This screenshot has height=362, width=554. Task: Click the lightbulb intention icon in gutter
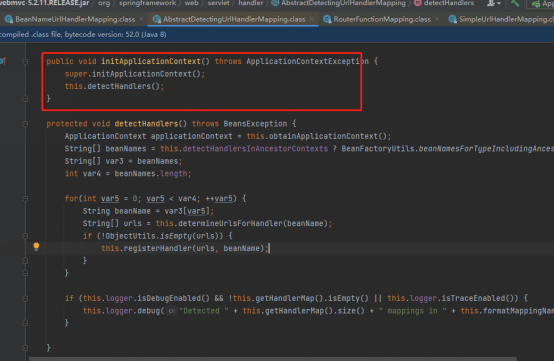(36, 247)
